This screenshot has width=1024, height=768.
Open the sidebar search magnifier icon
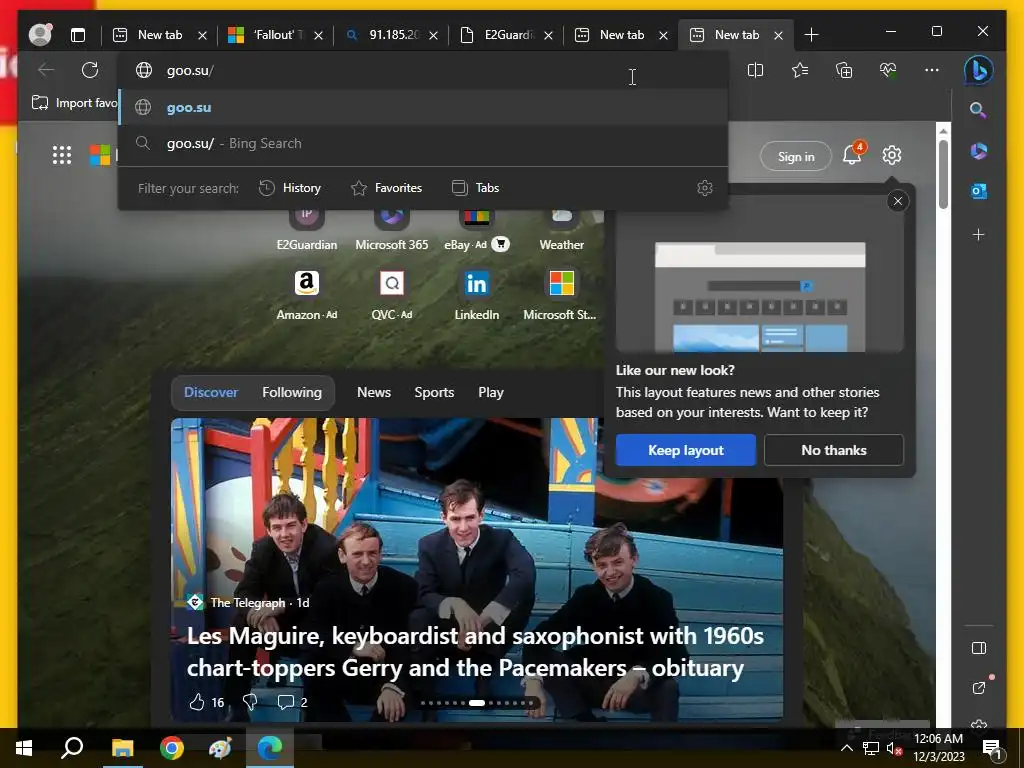tap(978, 110)
